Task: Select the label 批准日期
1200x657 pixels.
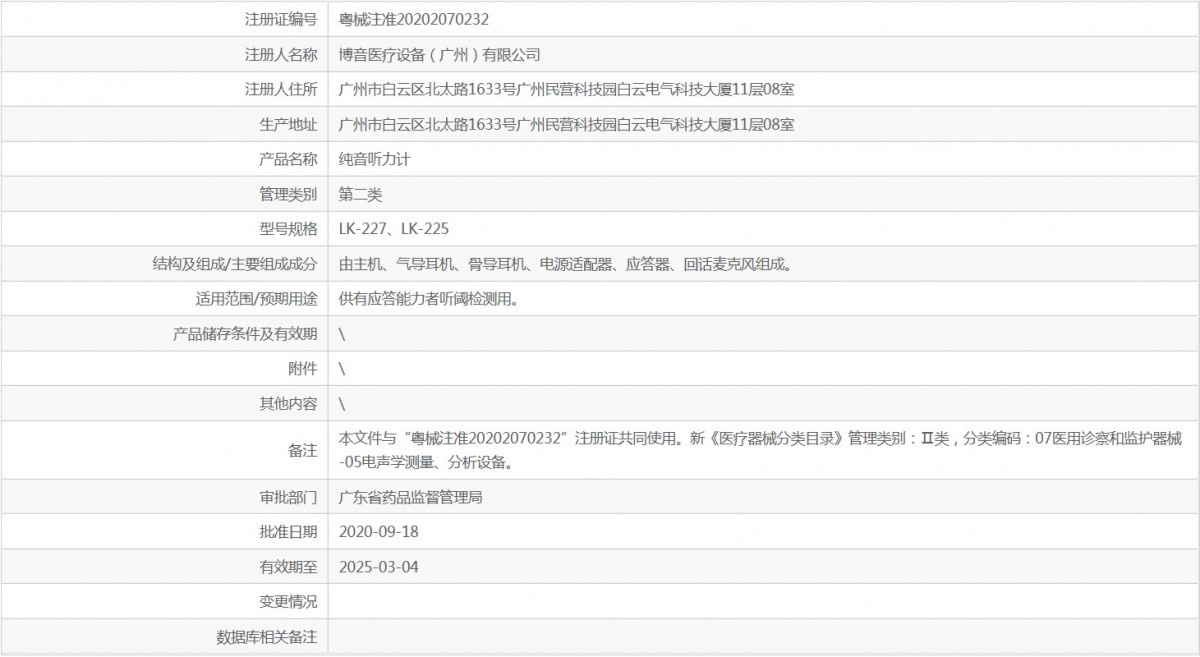Action: coord(288,532)
